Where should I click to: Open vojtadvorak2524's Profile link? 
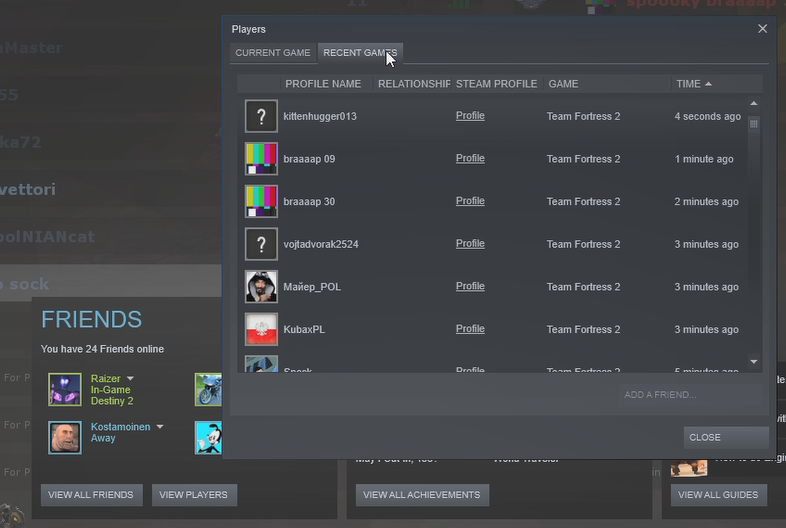470,244
